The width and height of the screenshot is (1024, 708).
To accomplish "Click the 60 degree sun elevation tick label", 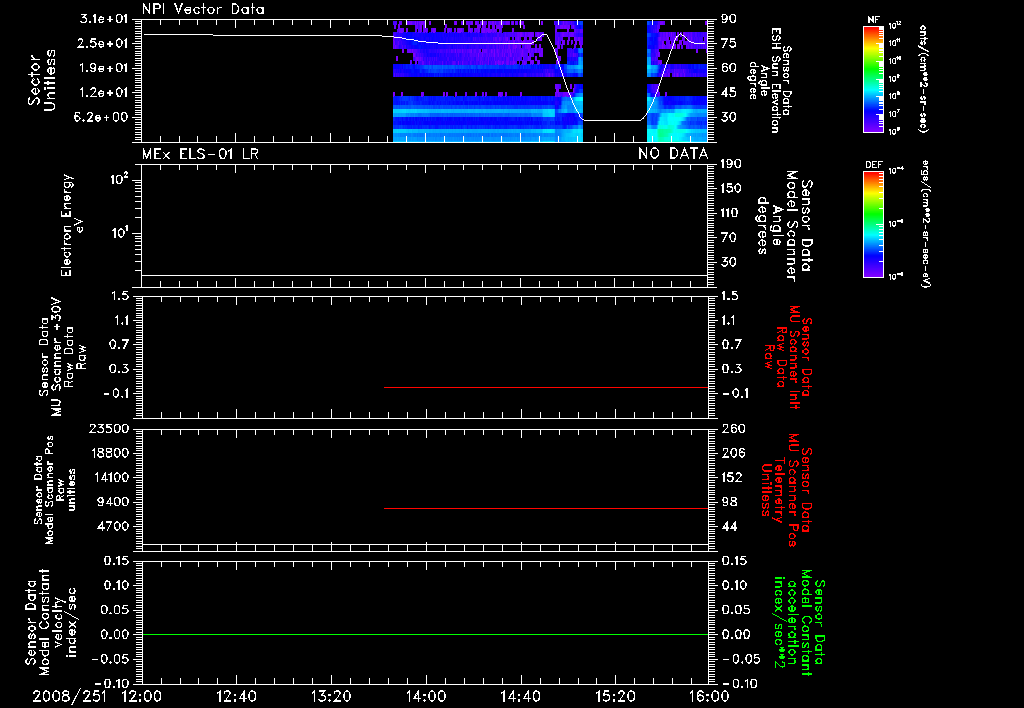I will pyautogui.click(x=728, y=68).
